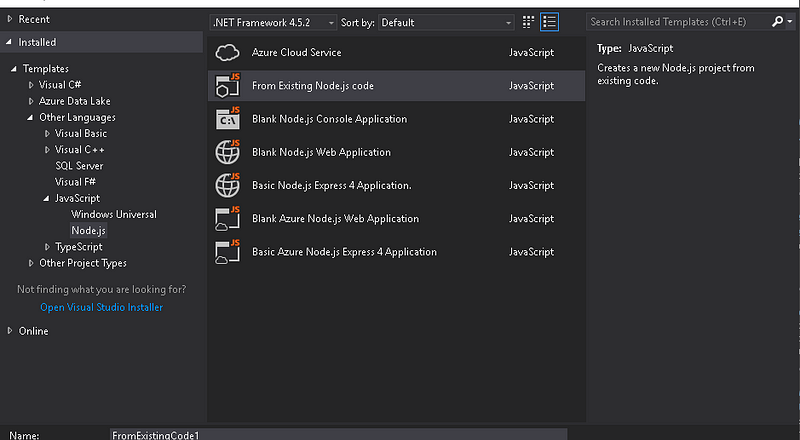Viewport: 800px width, 440px height.
Task: Click JavaScript label in Blank Node.js Console row
Action: (x=531, y=119)
